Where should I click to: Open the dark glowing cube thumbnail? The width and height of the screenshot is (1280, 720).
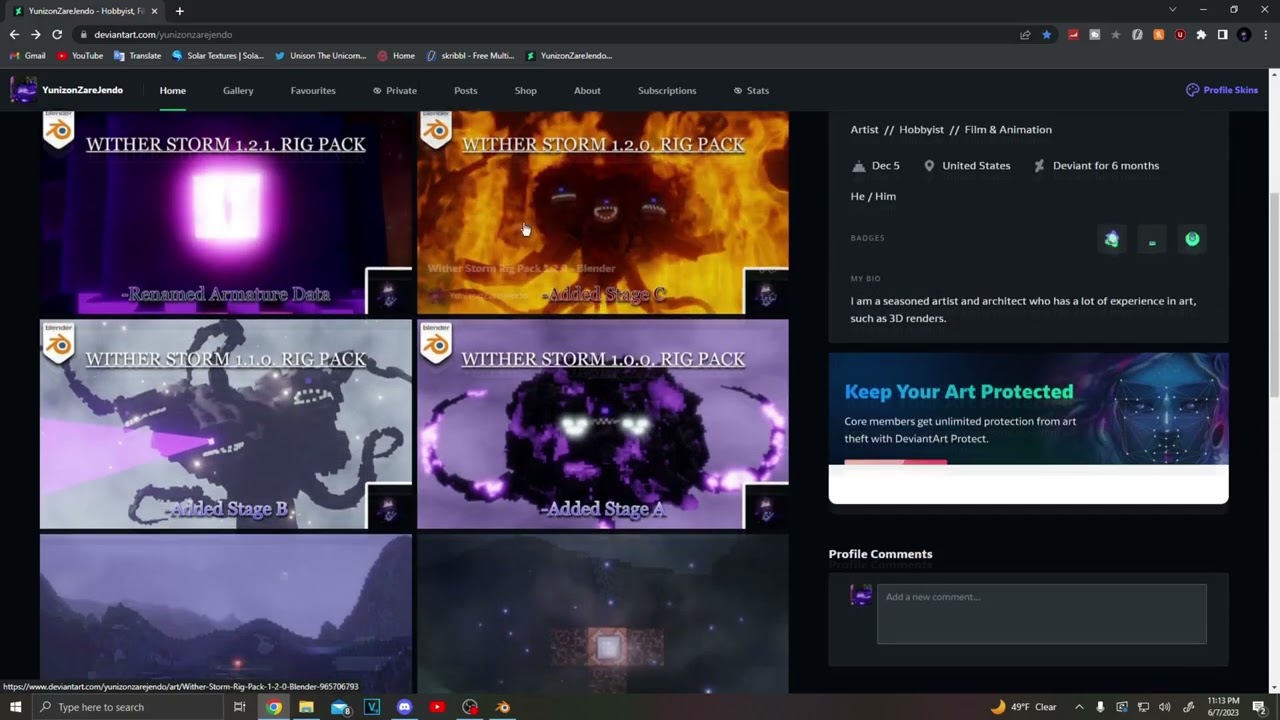pos(603,613)
